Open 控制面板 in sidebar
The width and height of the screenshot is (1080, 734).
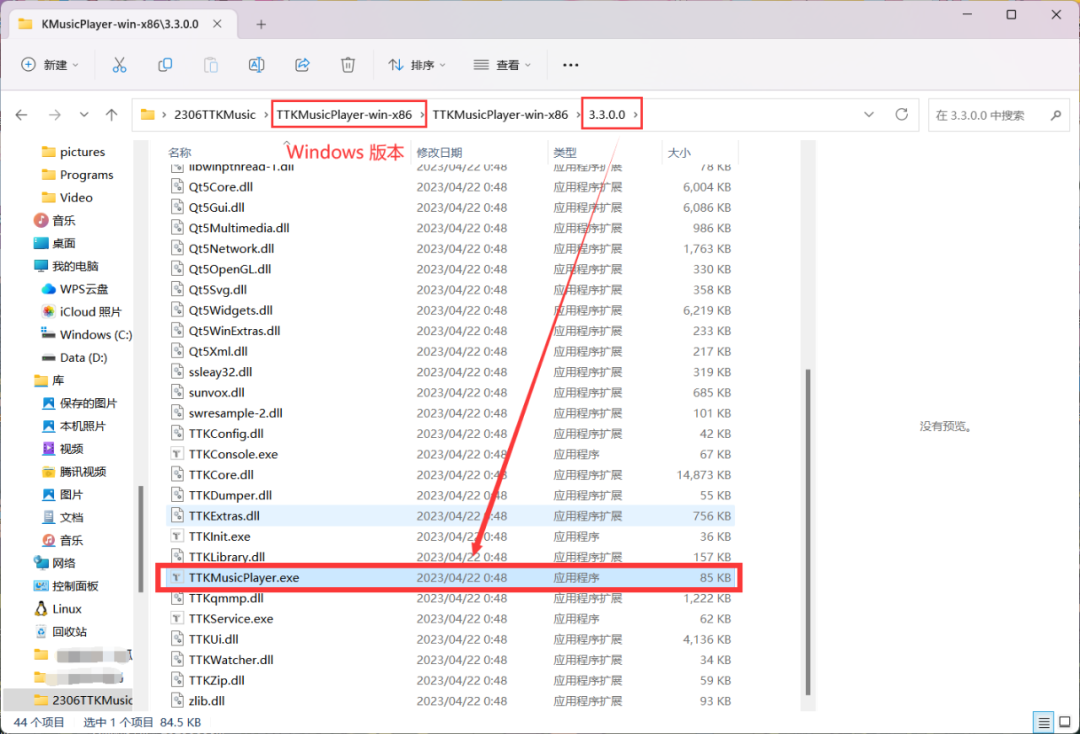65,586
